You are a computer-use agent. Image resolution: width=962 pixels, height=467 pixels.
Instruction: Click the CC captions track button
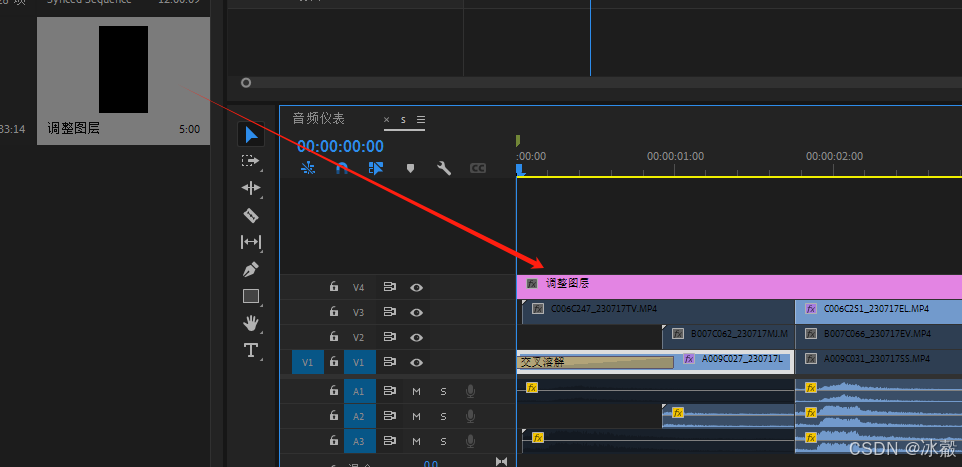(478, 168)
